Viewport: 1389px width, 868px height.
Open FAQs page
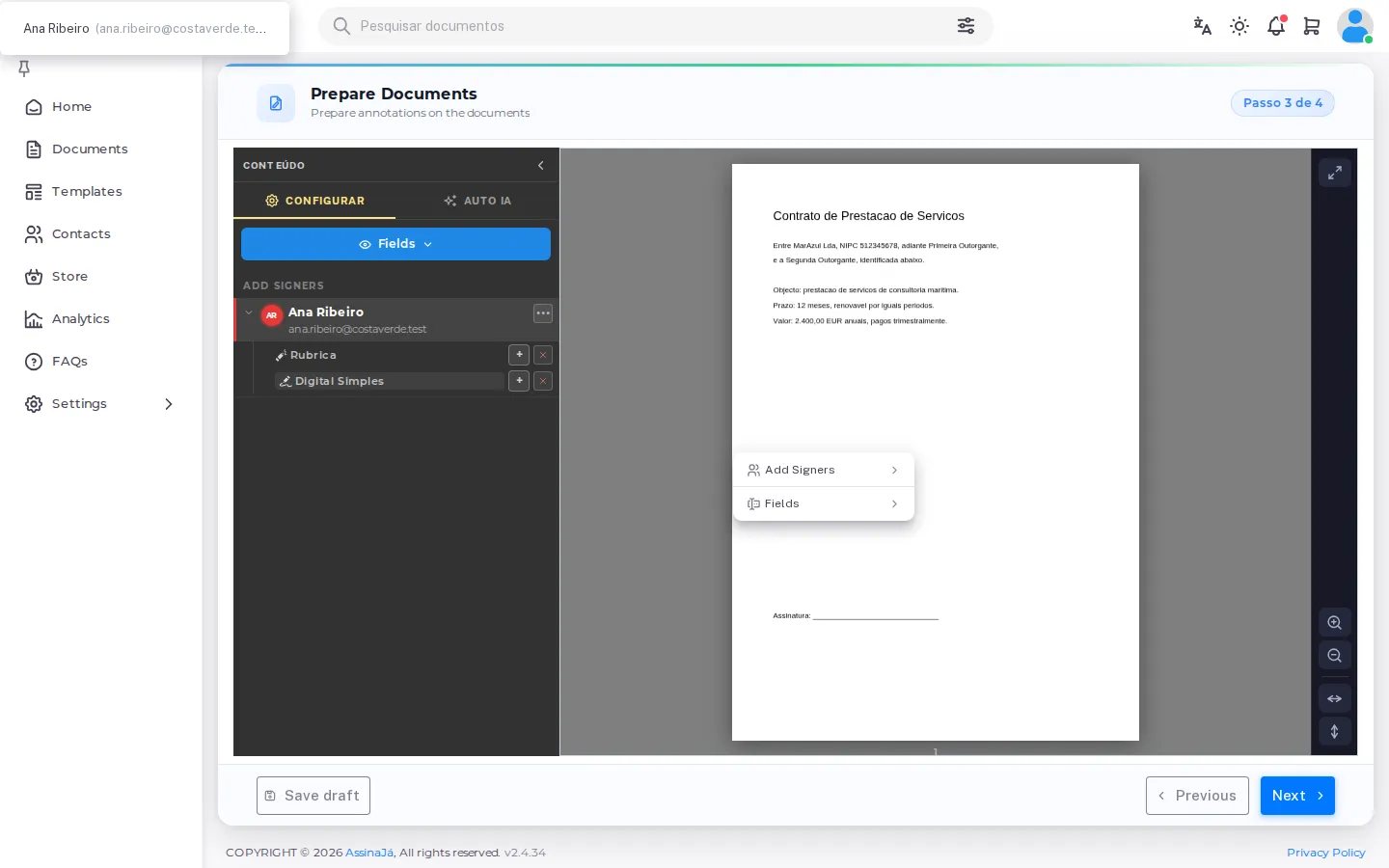point(69,362)
